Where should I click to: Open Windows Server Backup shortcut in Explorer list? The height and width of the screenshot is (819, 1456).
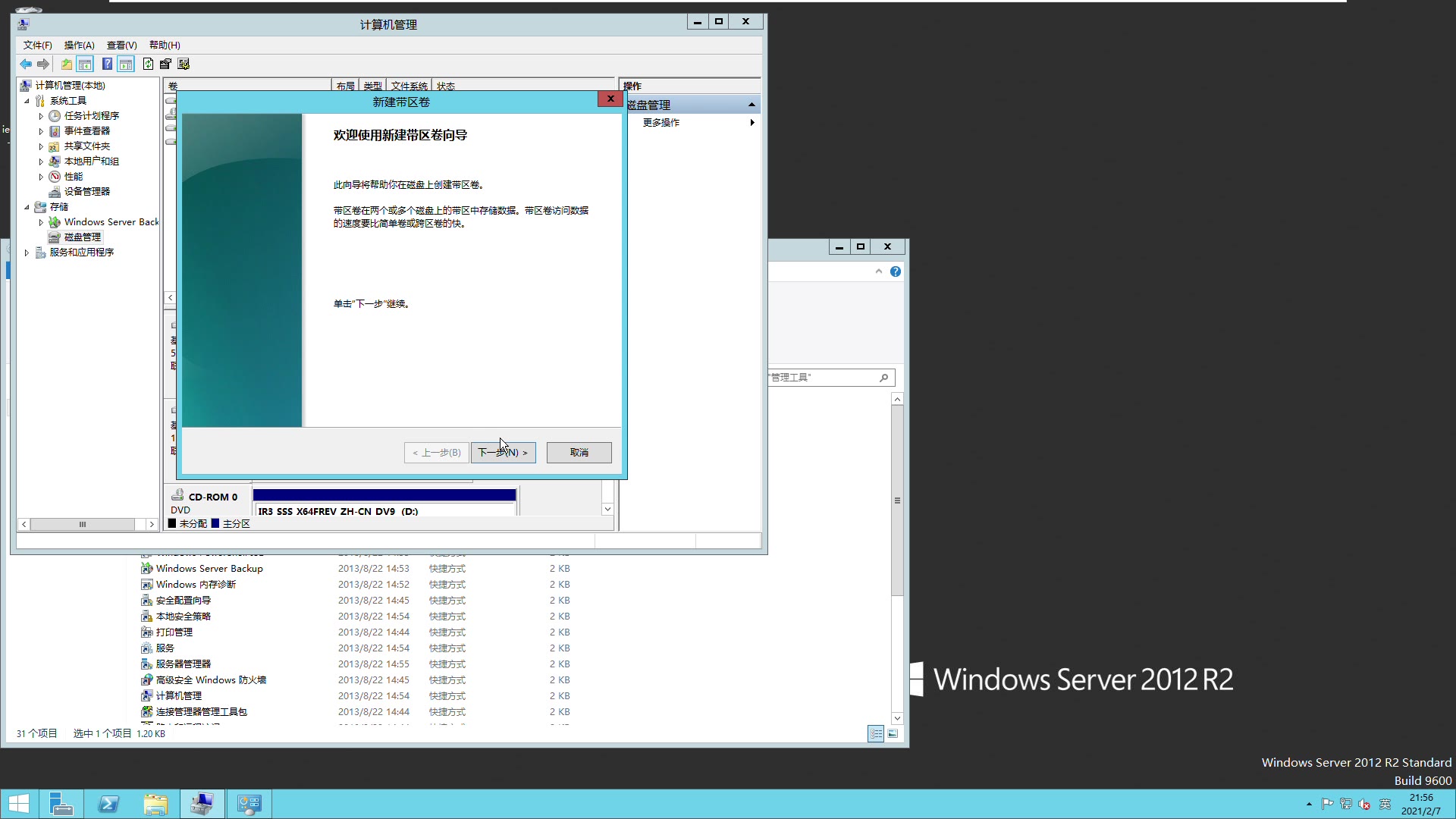tap(209, 569)
